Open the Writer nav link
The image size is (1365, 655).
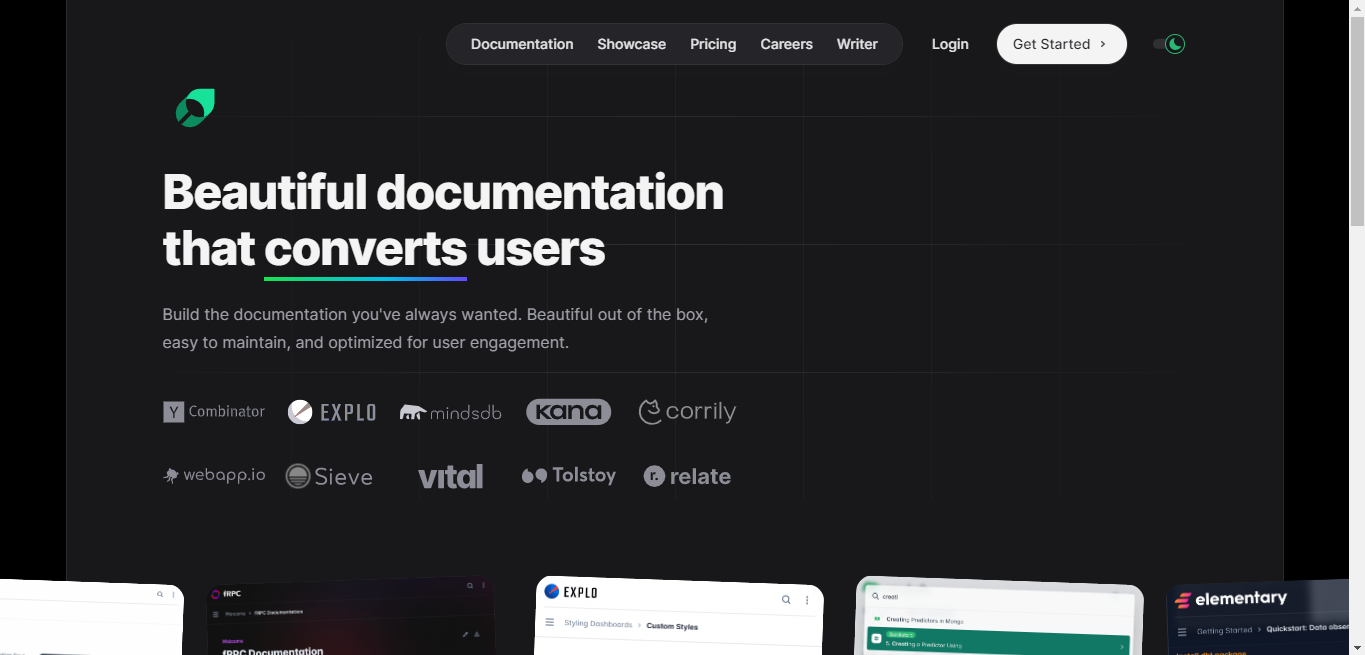pos(857,44)
